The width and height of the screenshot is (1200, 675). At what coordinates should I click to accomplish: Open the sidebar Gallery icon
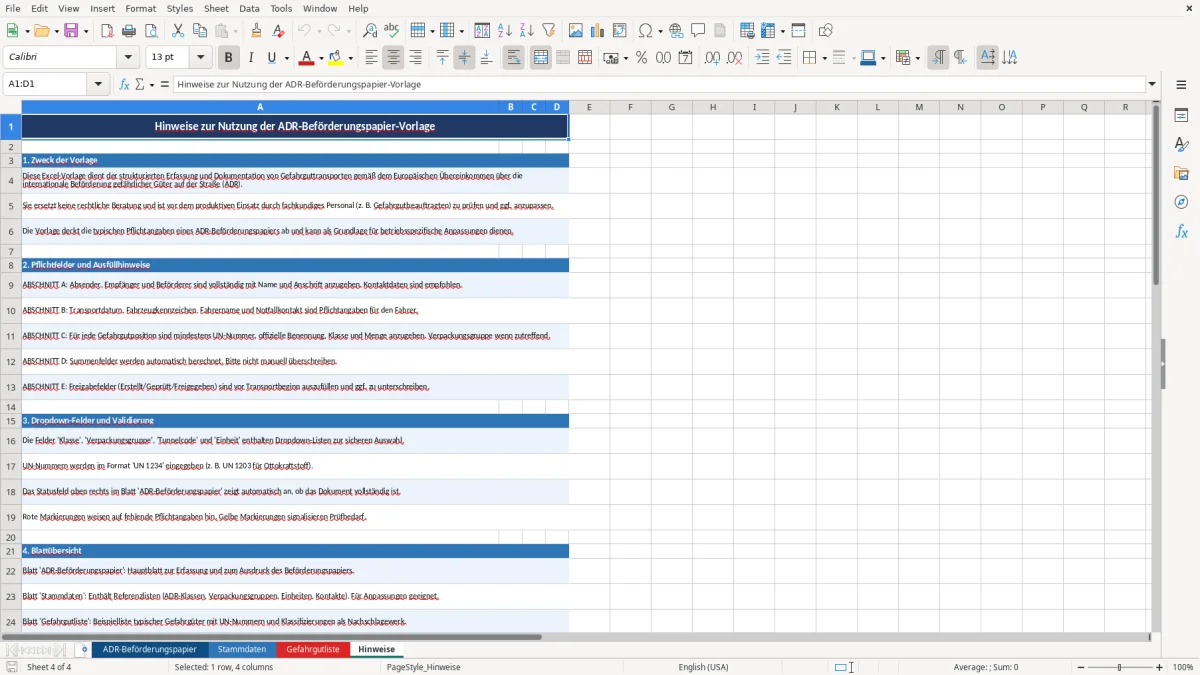(x=1181, y=173)
